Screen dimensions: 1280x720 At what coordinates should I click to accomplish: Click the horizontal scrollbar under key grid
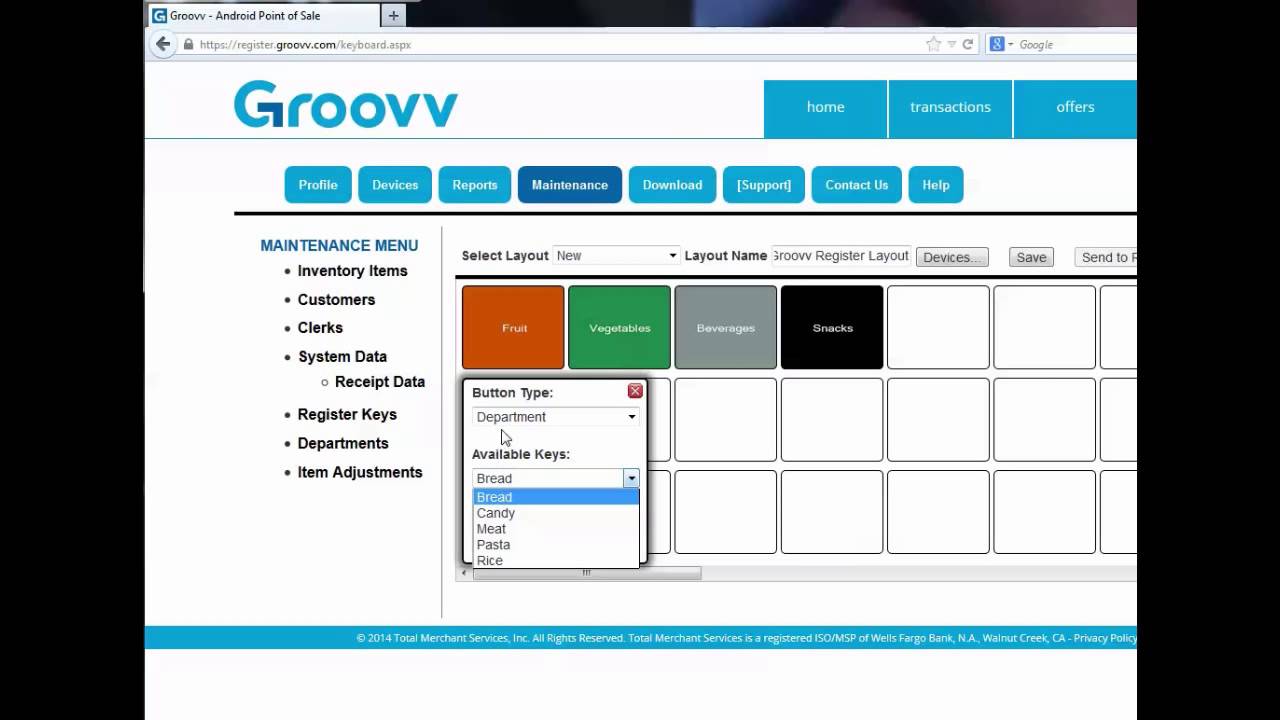pos(587,573)
